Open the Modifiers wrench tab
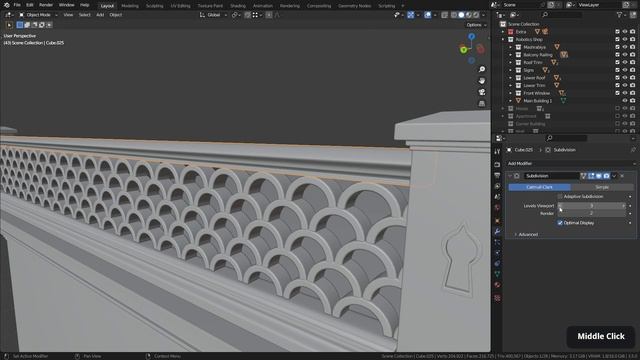This screenshot has width=640, height=360. 497,231
